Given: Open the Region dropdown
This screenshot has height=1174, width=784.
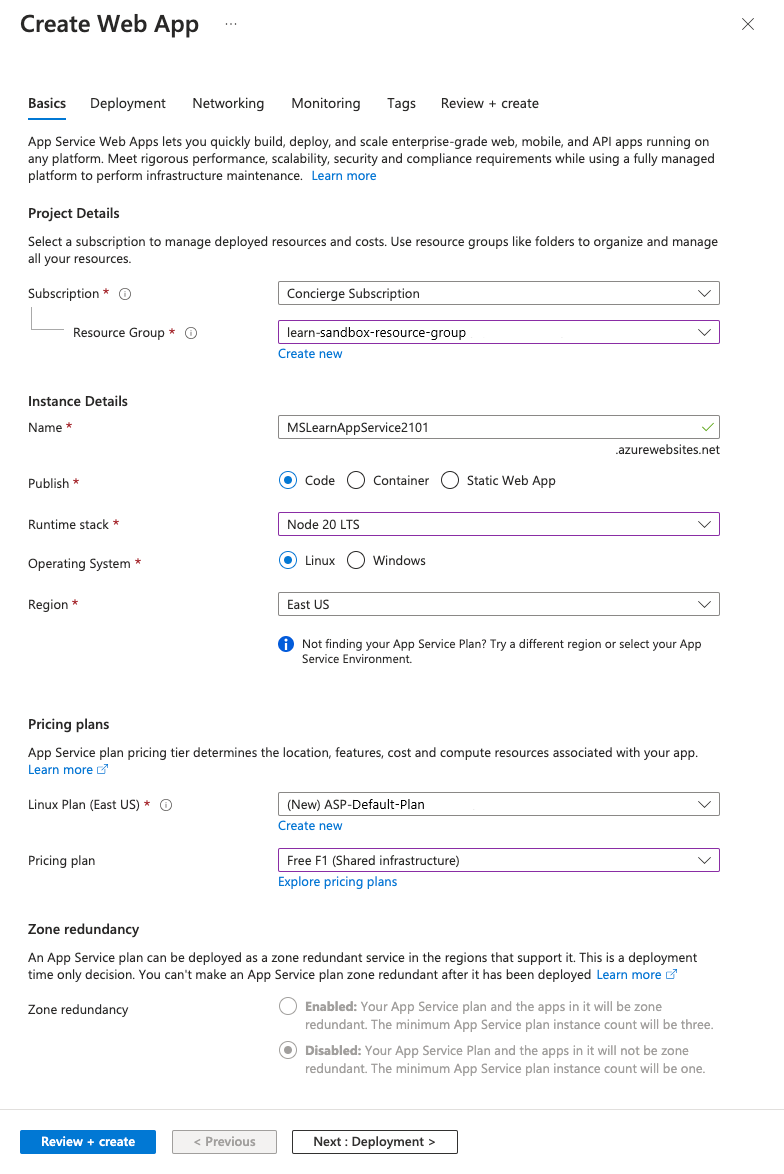Looking at the screenshot, I should pyautogui.click(x=498, y=605).
